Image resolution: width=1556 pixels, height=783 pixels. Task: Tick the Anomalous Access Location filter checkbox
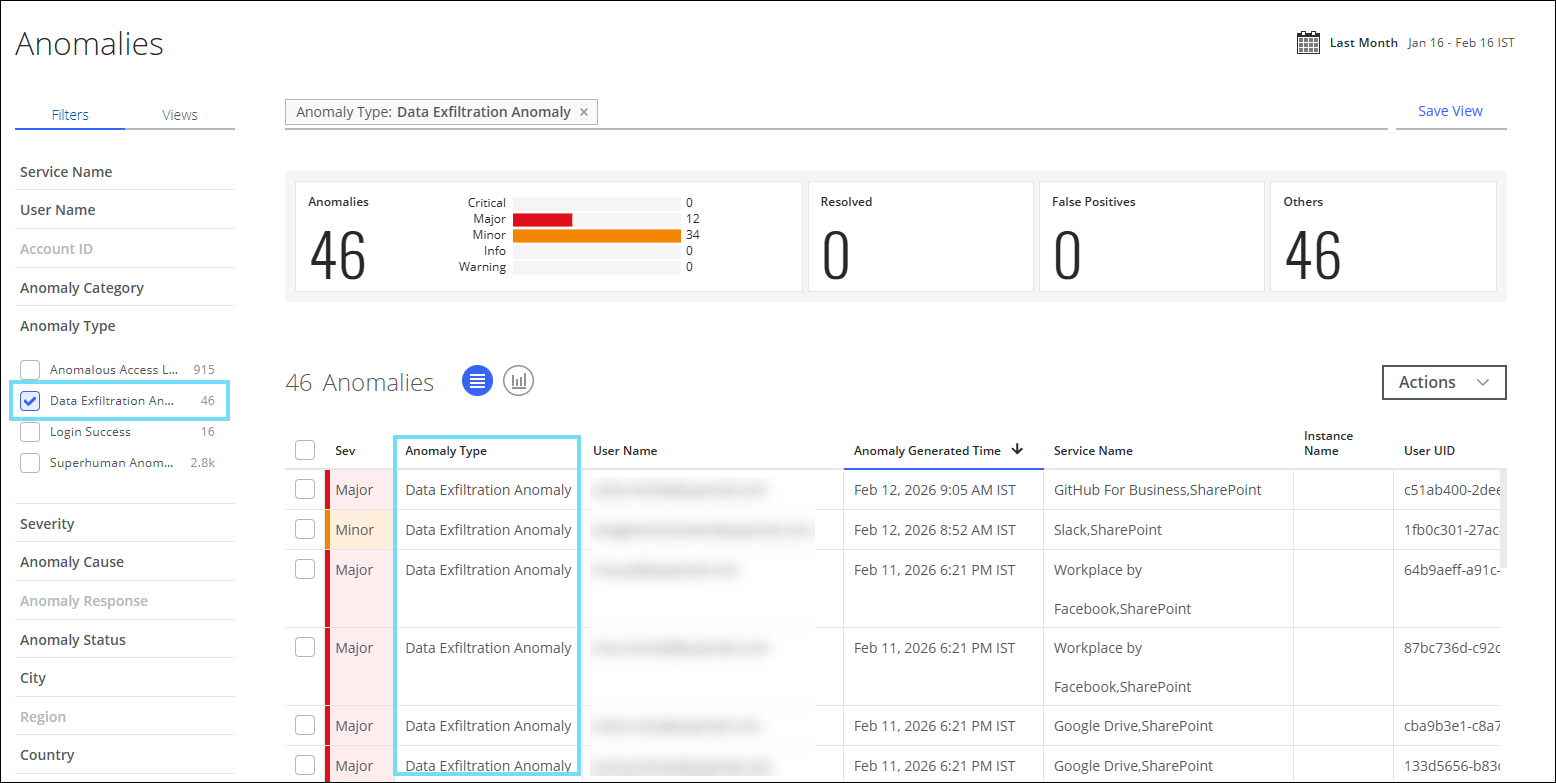31,370
